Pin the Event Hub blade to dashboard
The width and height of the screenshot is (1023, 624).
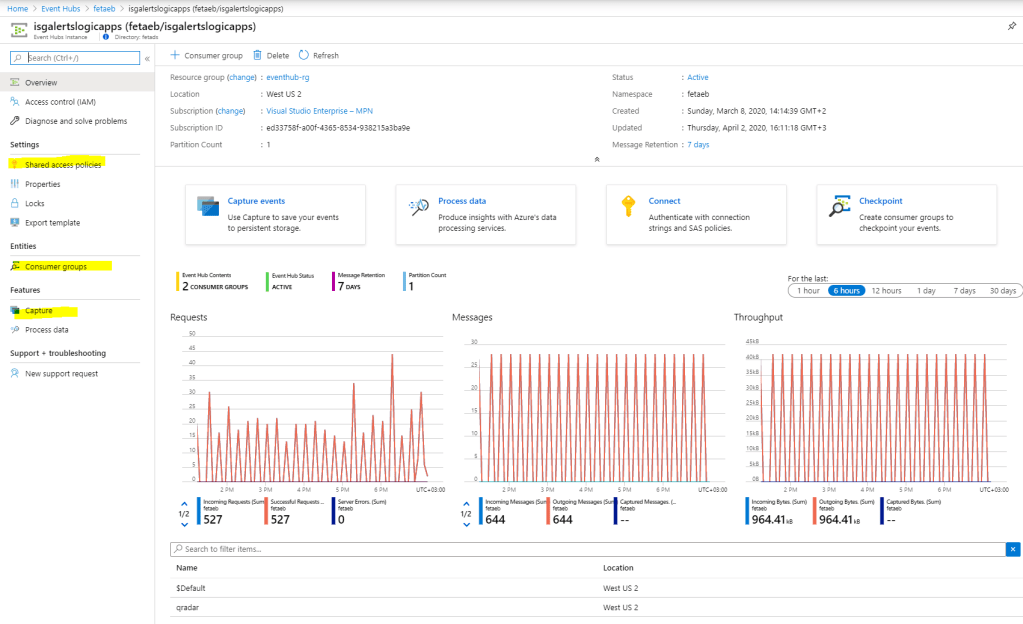[x=1011, y=26]
